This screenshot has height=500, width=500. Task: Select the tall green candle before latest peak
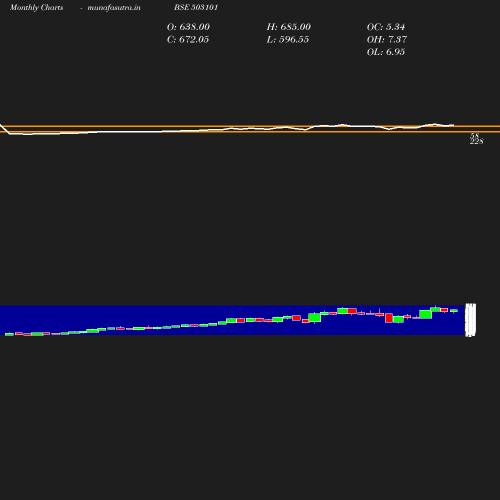(x=426, y=314)
